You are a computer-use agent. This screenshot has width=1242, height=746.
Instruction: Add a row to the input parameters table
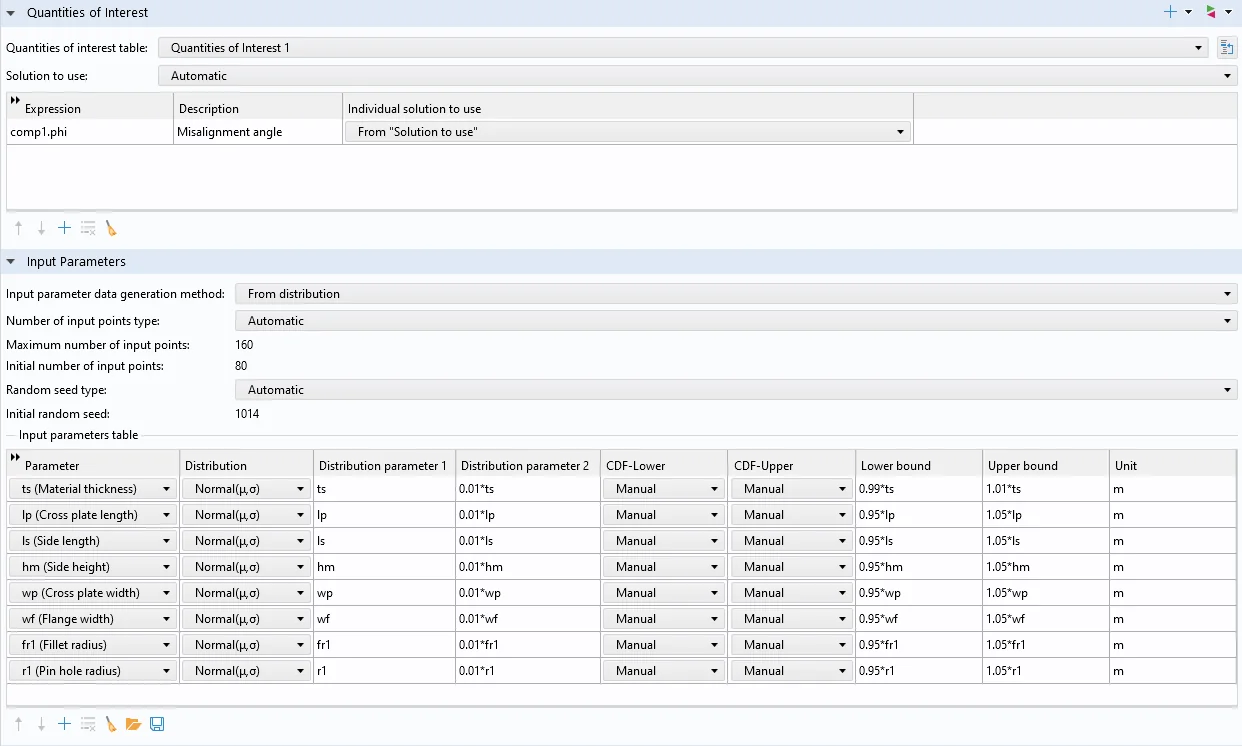pyautogui.click(x=64, y=724)
